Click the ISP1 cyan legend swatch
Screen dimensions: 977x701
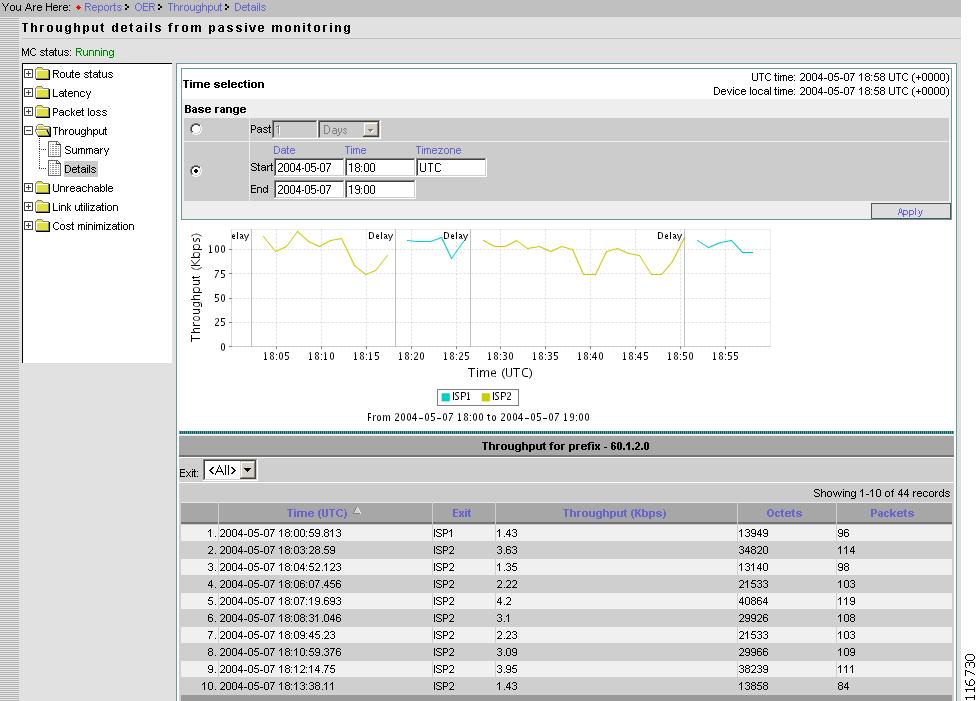tap(445, 397)
